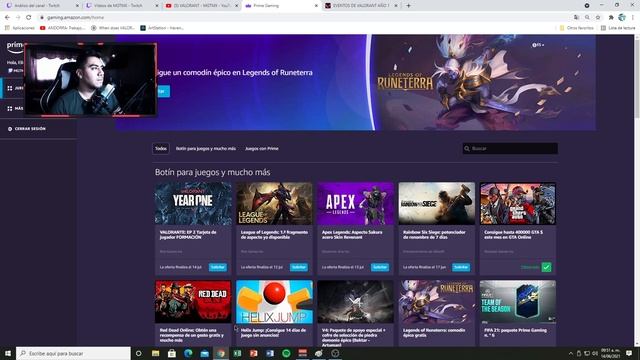Viewport: 640px width, 360px height.
Task: Open the Chrome profile avatar
Action: coord(622,18)
